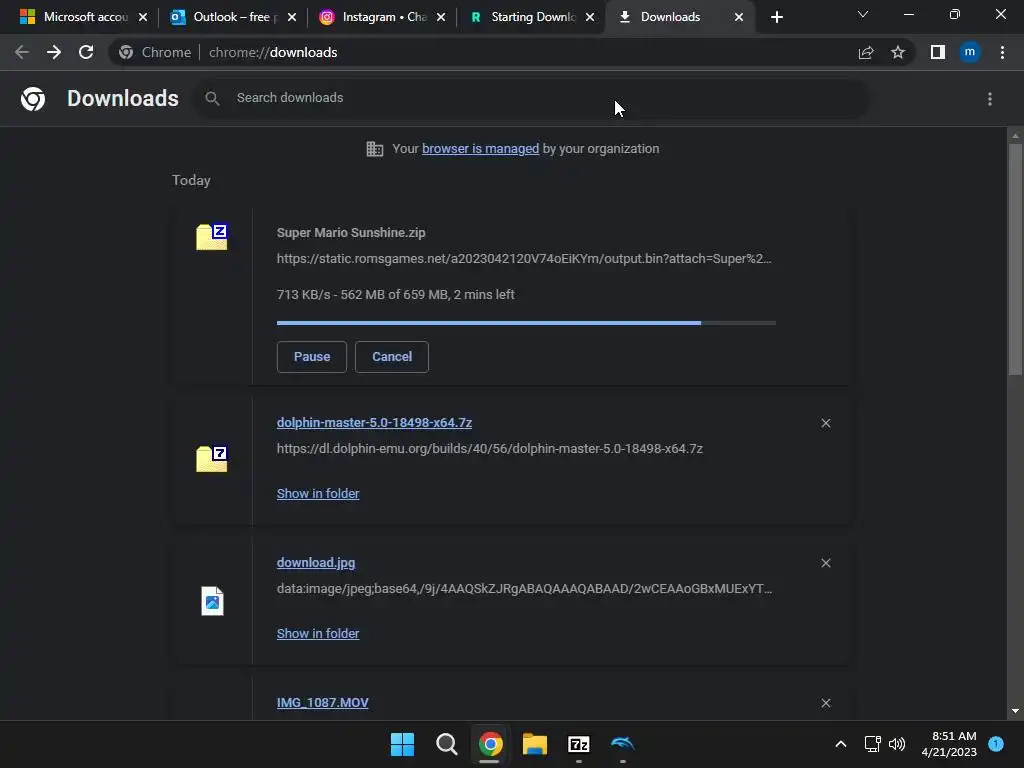Viewport: 1024px width, 768px height.
Task: Click the search magnifier in downloads search
Action: (x=212, y=99)
